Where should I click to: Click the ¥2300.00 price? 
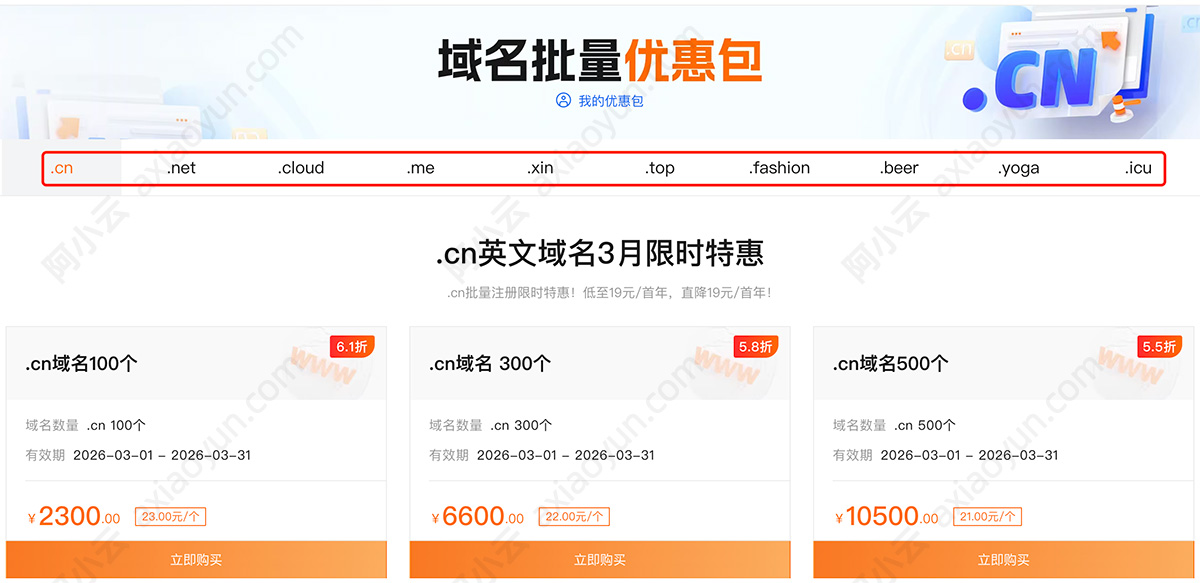(x=74, y=517)
